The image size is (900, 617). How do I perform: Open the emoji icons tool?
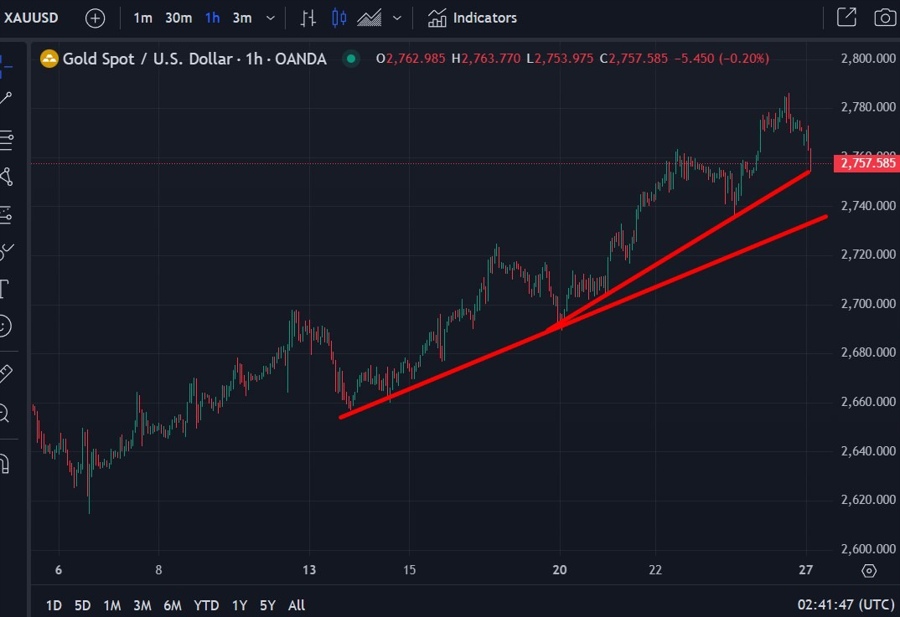click(x=5, y=326)
